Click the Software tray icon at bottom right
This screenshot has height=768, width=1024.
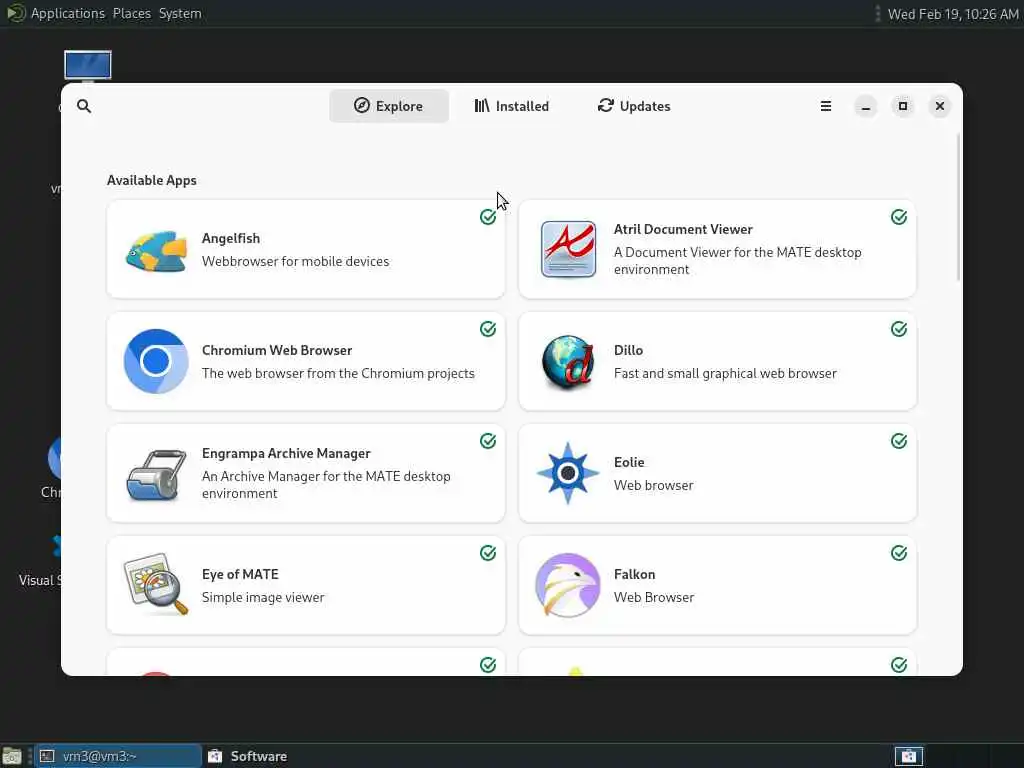[x=908, y=756]
